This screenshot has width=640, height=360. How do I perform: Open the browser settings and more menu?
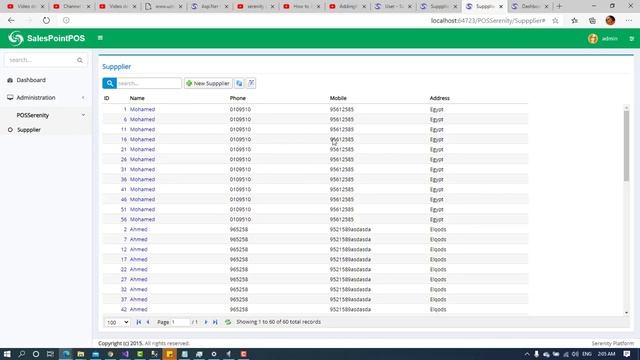[629, 20]
